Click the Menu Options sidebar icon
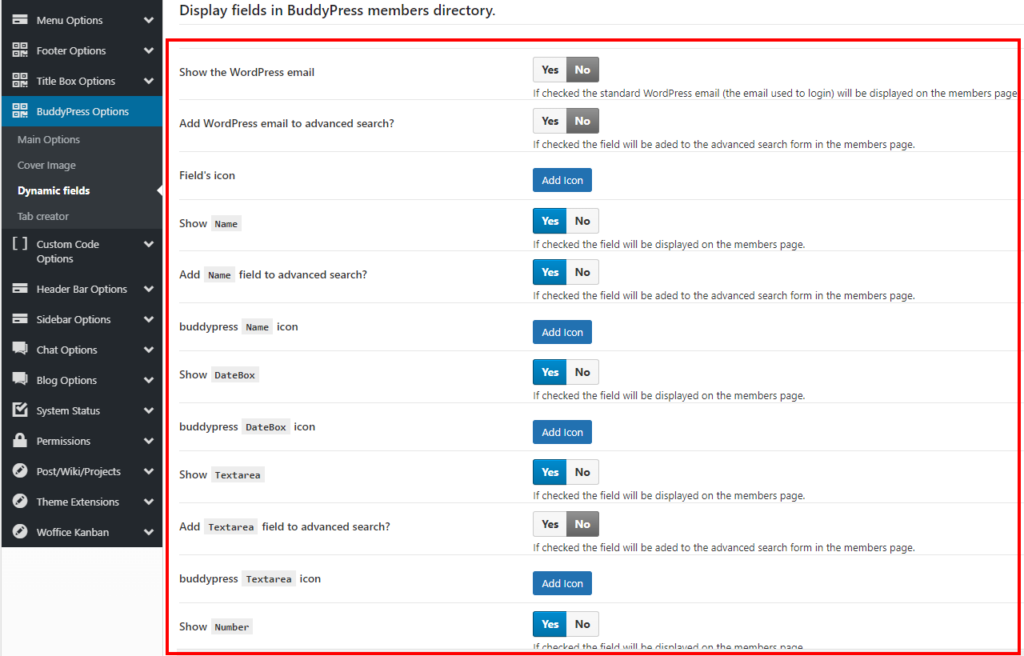 tap(19, 20)
